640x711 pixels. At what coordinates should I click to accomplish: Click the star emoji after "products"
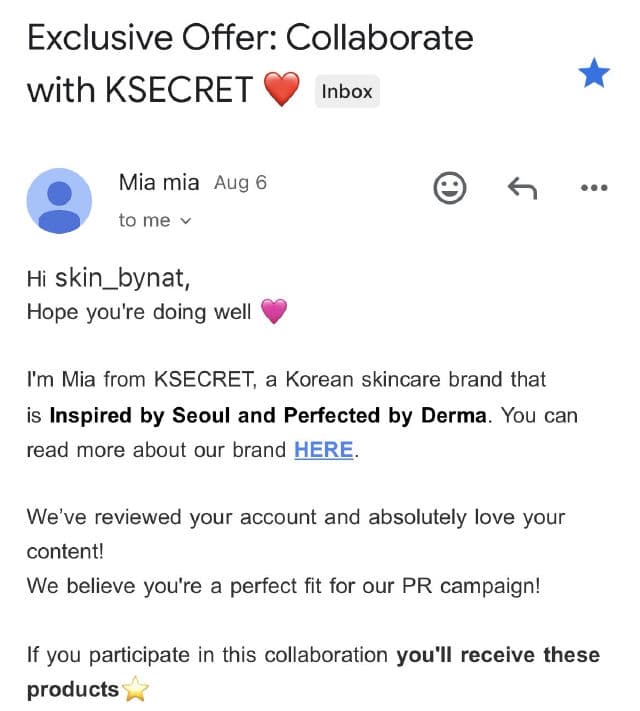135,690
